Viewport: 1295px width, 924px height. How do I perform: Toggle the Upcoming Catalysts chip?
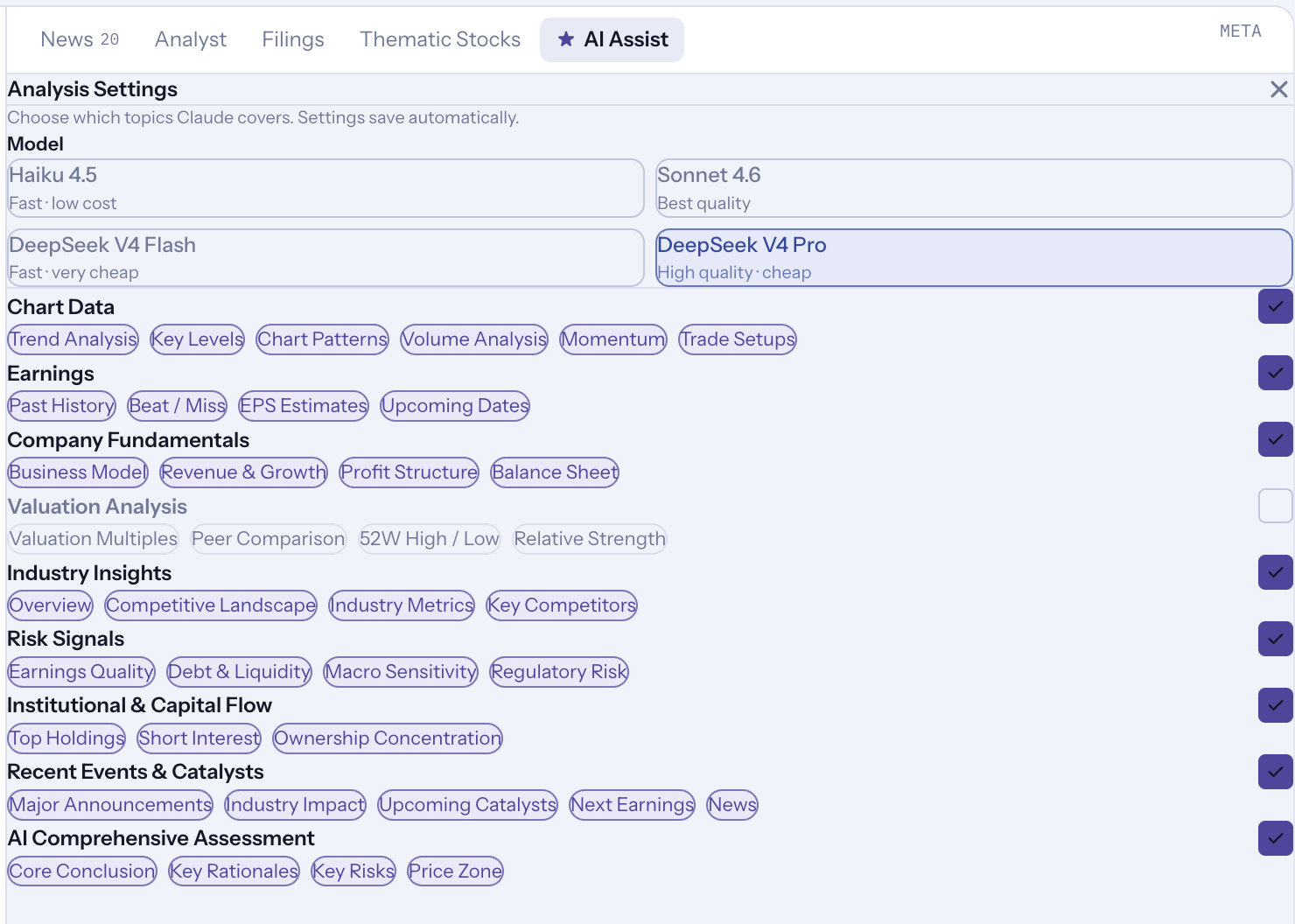click(x=468, y=805)
